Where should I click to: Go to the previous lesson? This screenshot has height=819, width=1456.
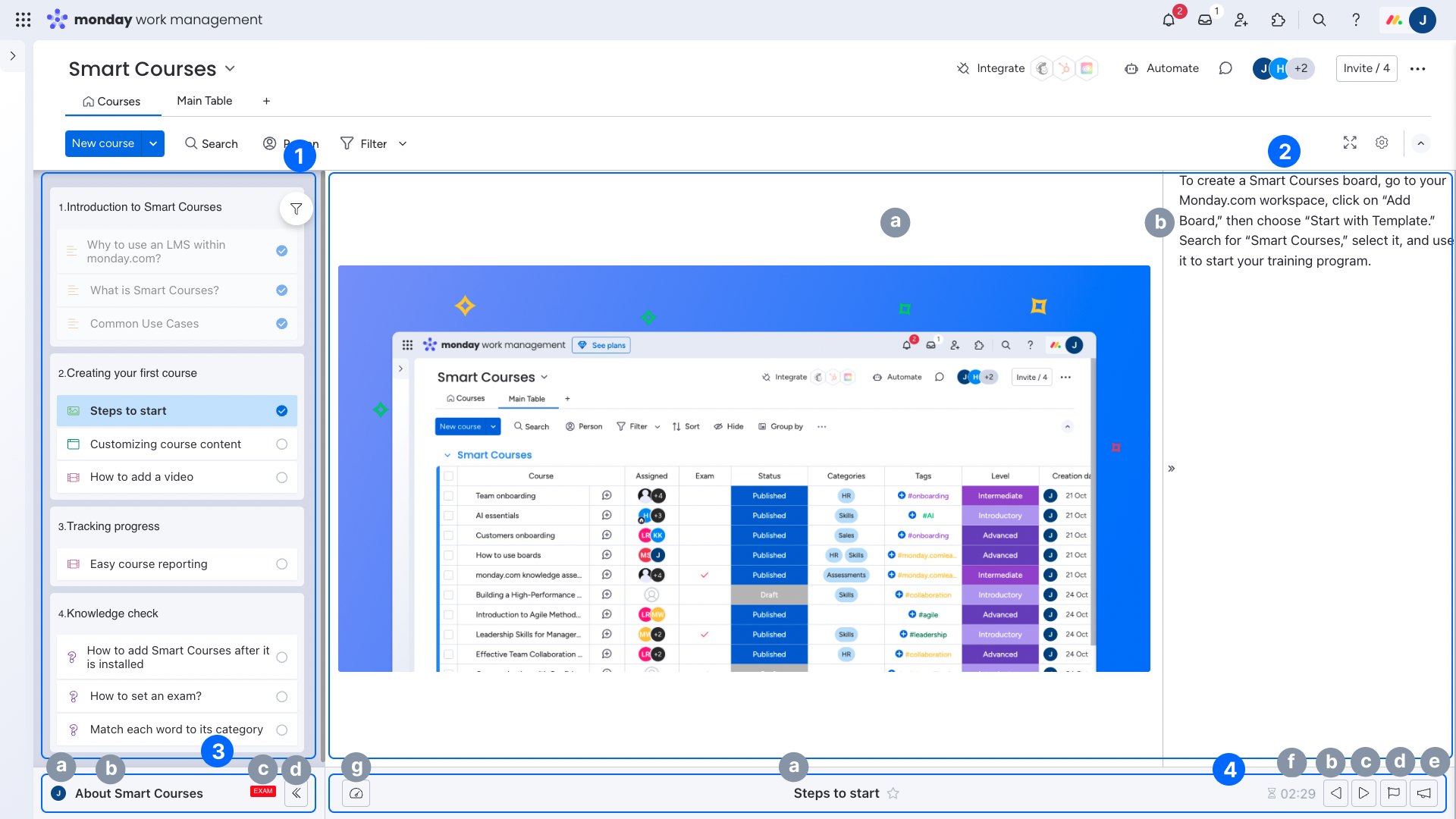[1336, 793]
